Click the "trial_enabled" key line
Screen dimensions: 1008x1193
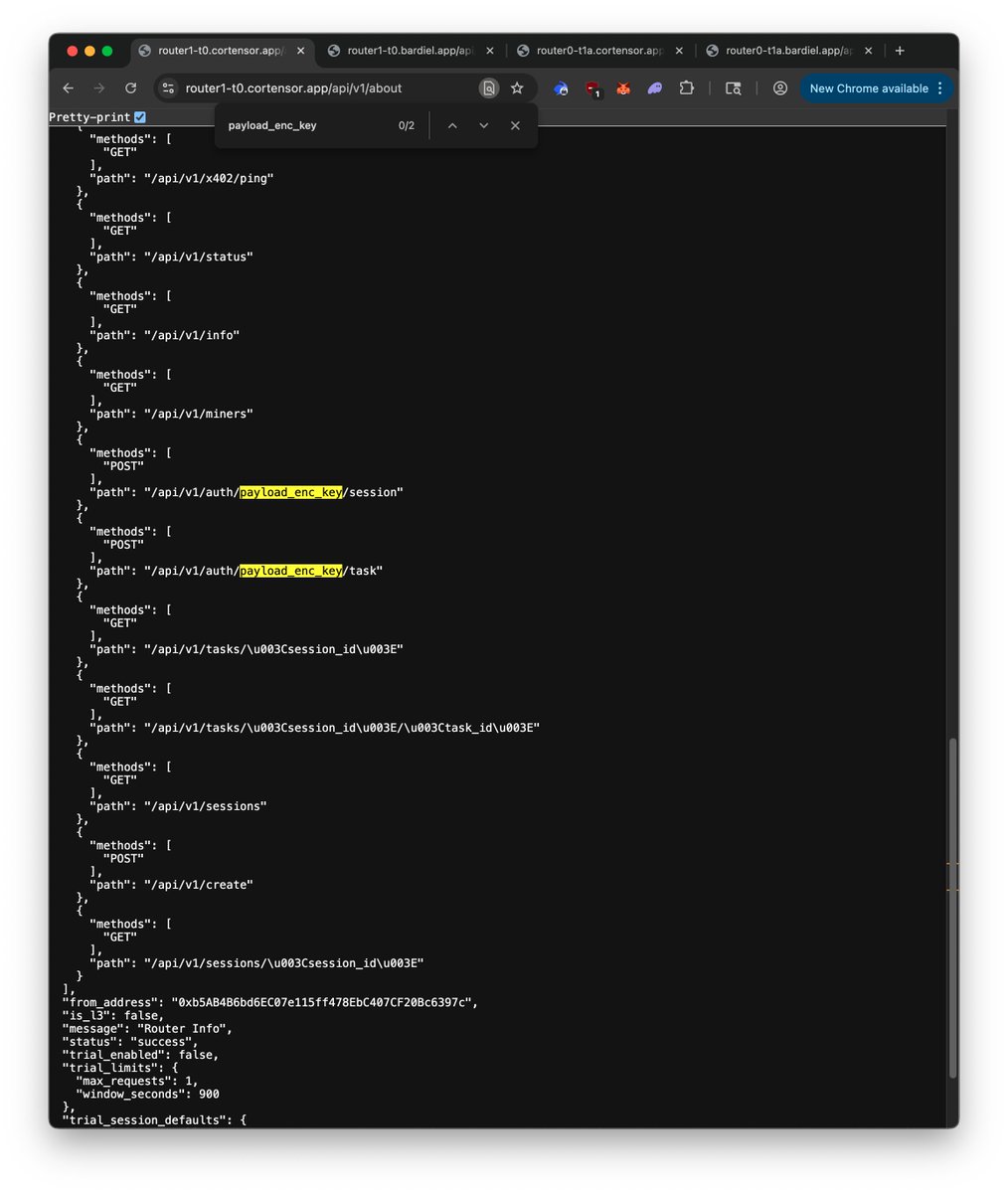[140, 1054]
